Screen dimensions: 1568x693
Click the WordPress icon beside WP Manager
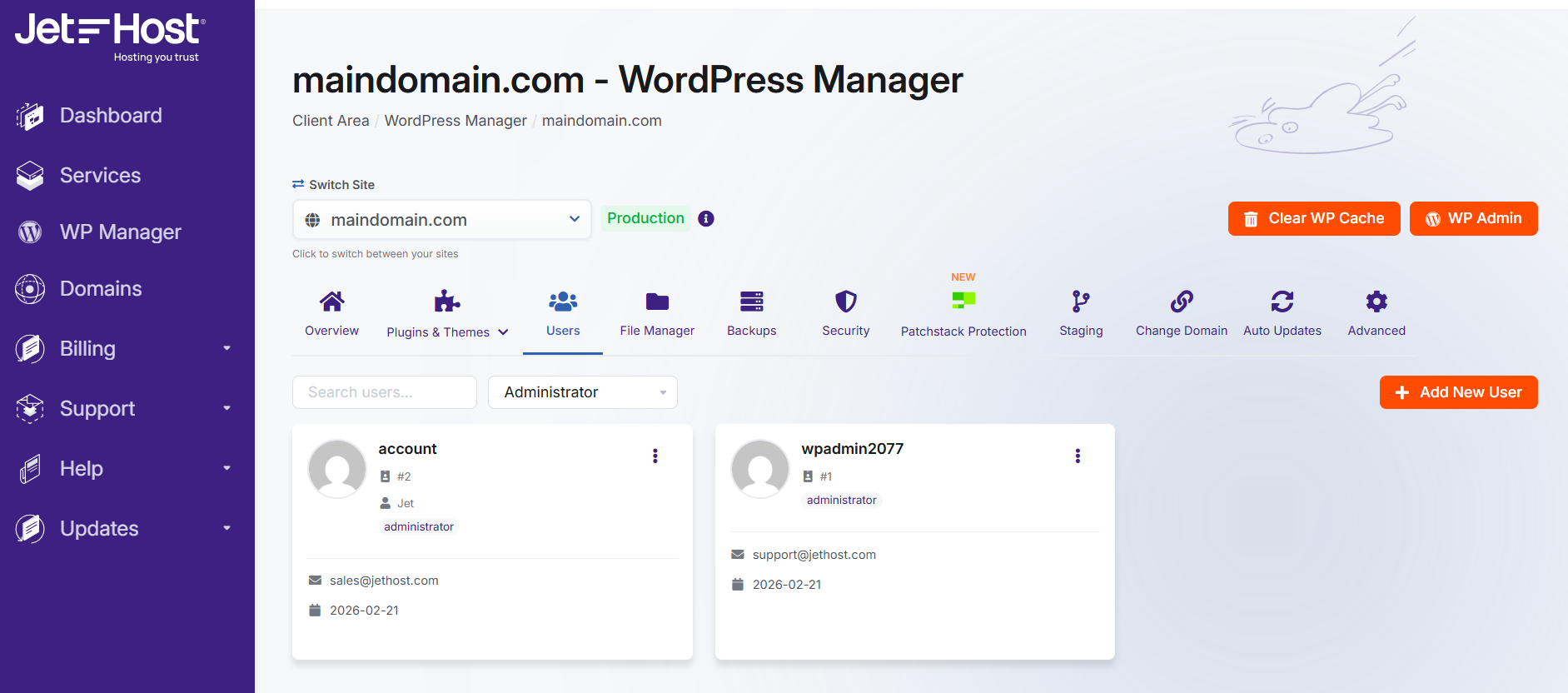click(30, 232)
